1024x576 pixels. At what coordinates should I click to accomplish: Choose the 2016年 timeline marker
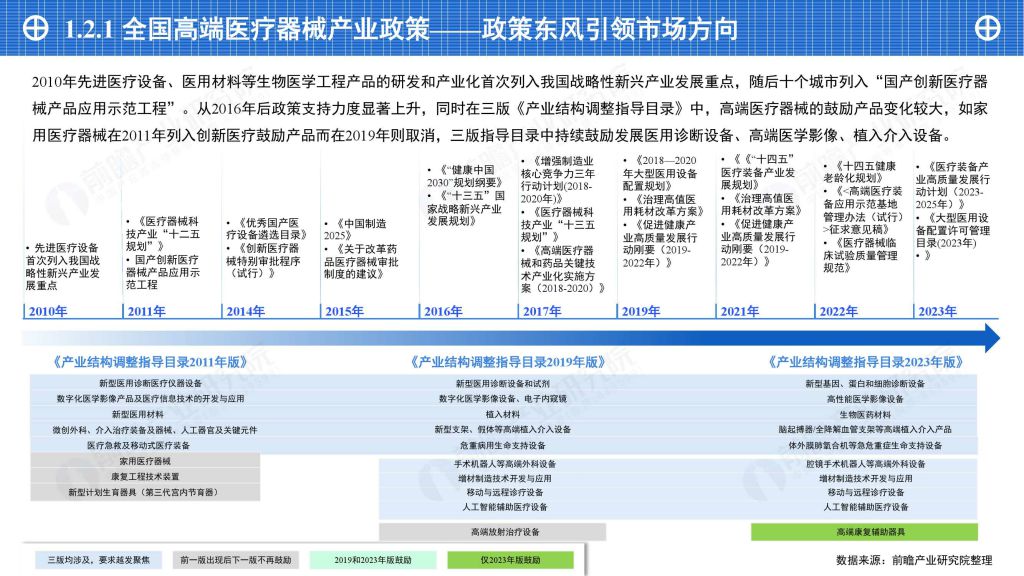(443, 312)
